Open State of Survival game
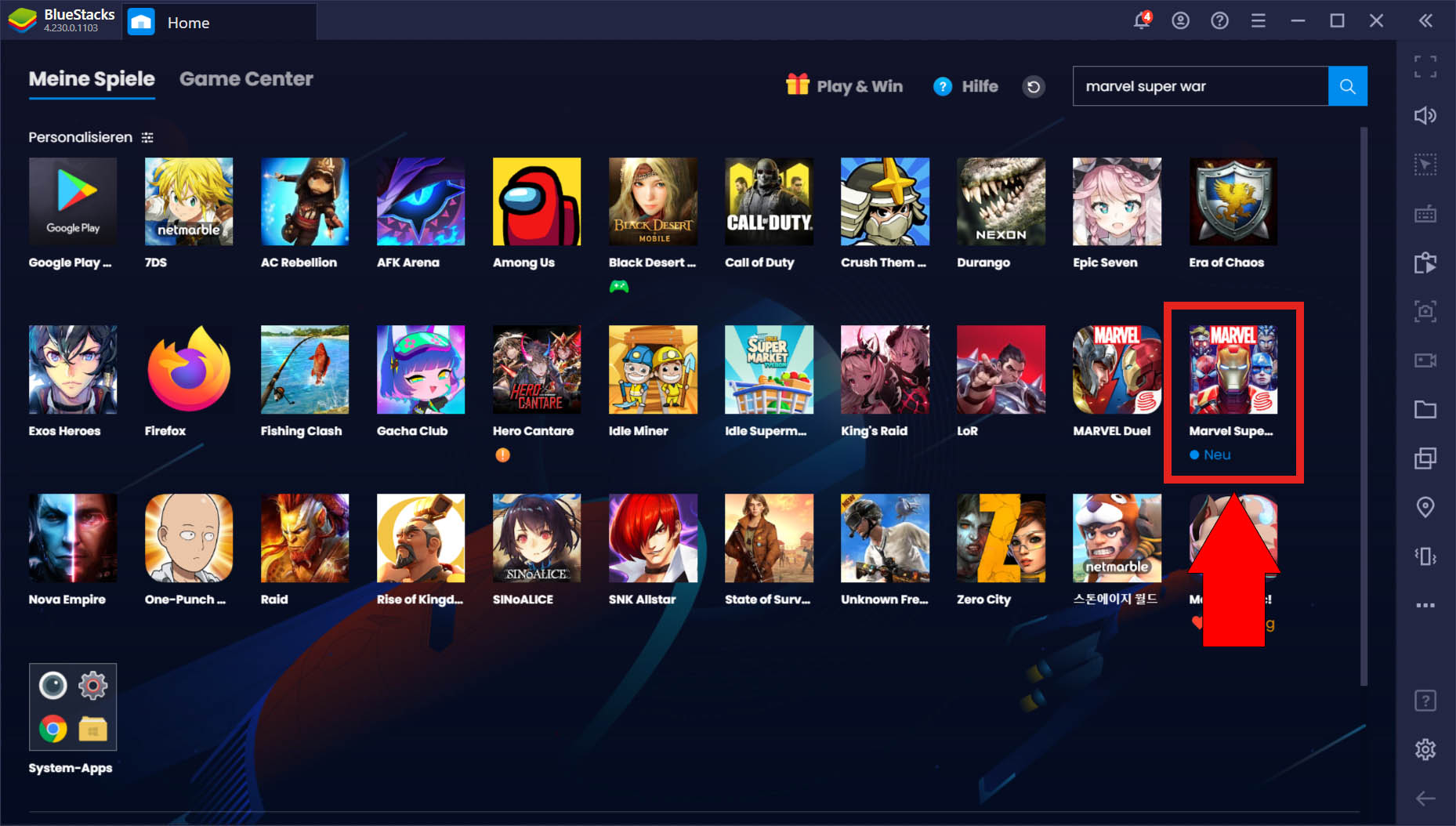1456x826 pixels. [x=769, y=538]
